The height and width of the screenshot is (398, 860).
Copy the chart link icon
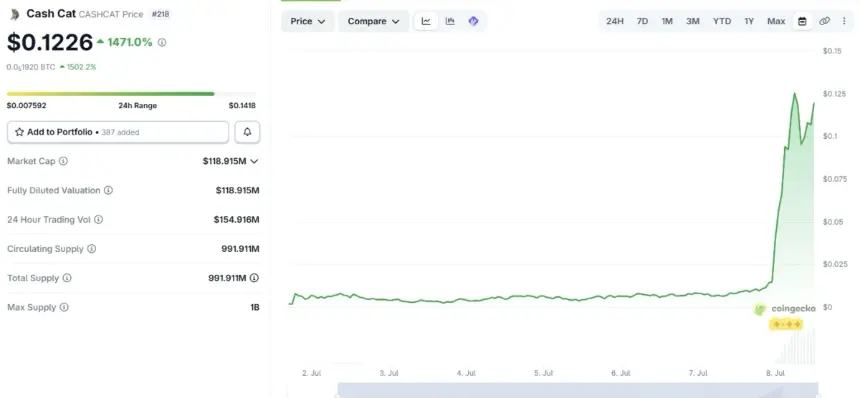tap(824, 21)
